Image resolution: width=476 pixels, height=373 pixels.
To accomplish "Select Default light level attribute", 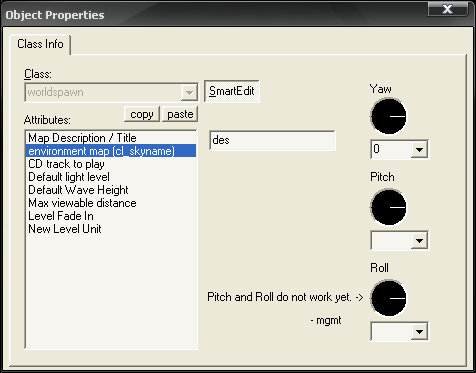I will (x=111, y=177).
